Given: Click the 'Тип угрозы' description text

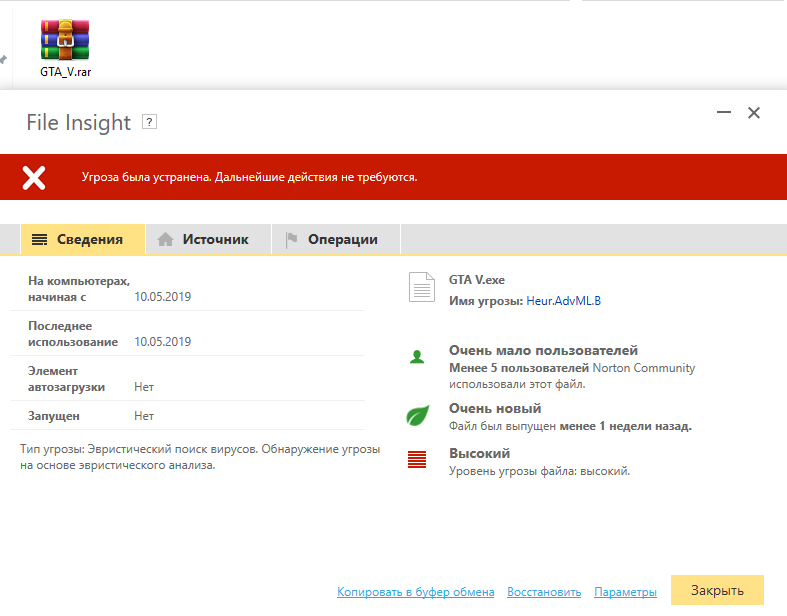Looking at the screenshot, I should 200,457.
